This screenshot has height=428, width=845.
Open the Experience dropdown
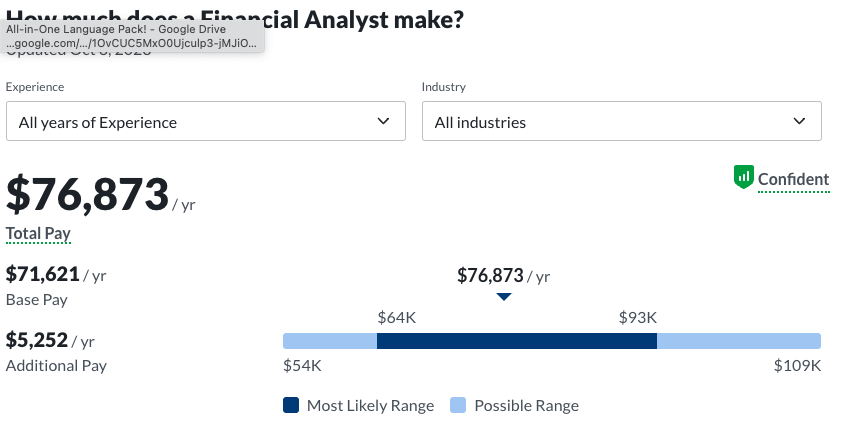click(205, 121)
